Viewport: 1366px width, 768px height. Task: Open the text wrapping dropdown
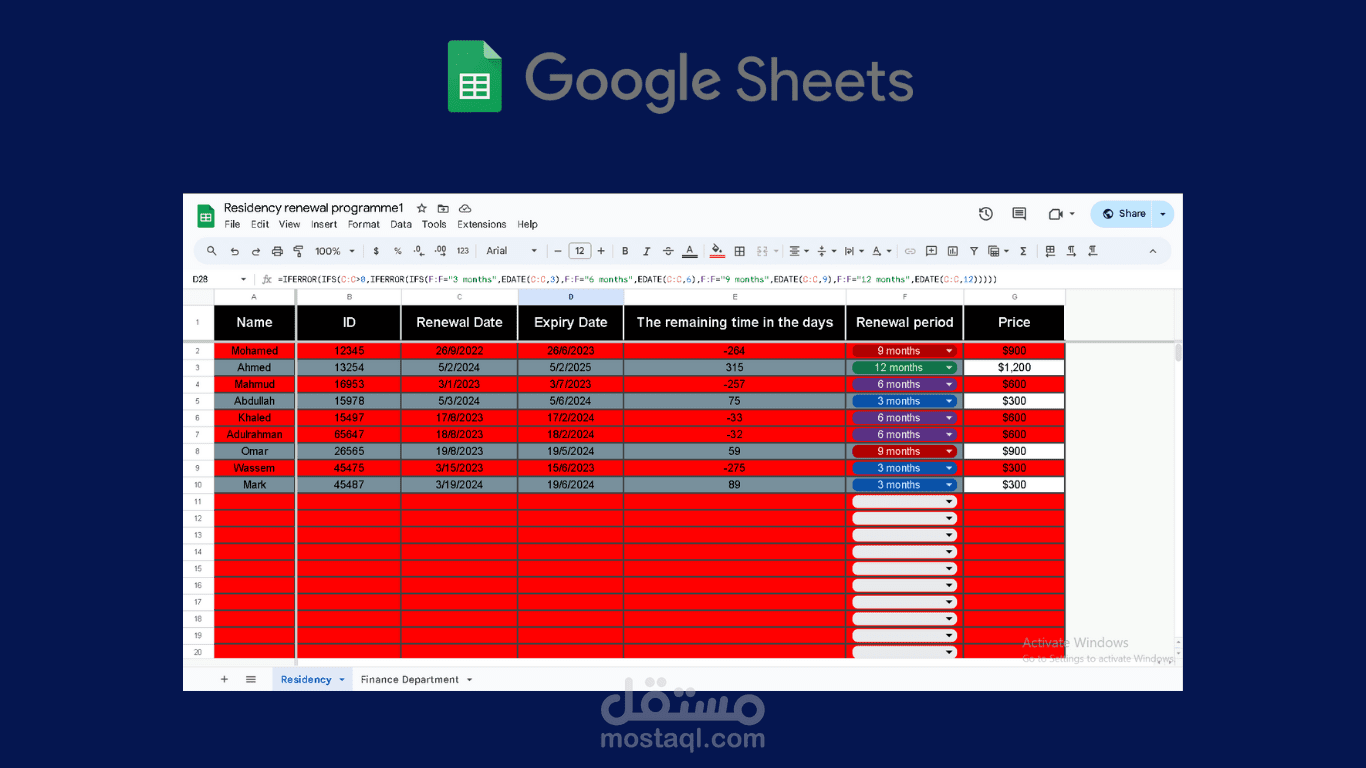pos(853,251)
